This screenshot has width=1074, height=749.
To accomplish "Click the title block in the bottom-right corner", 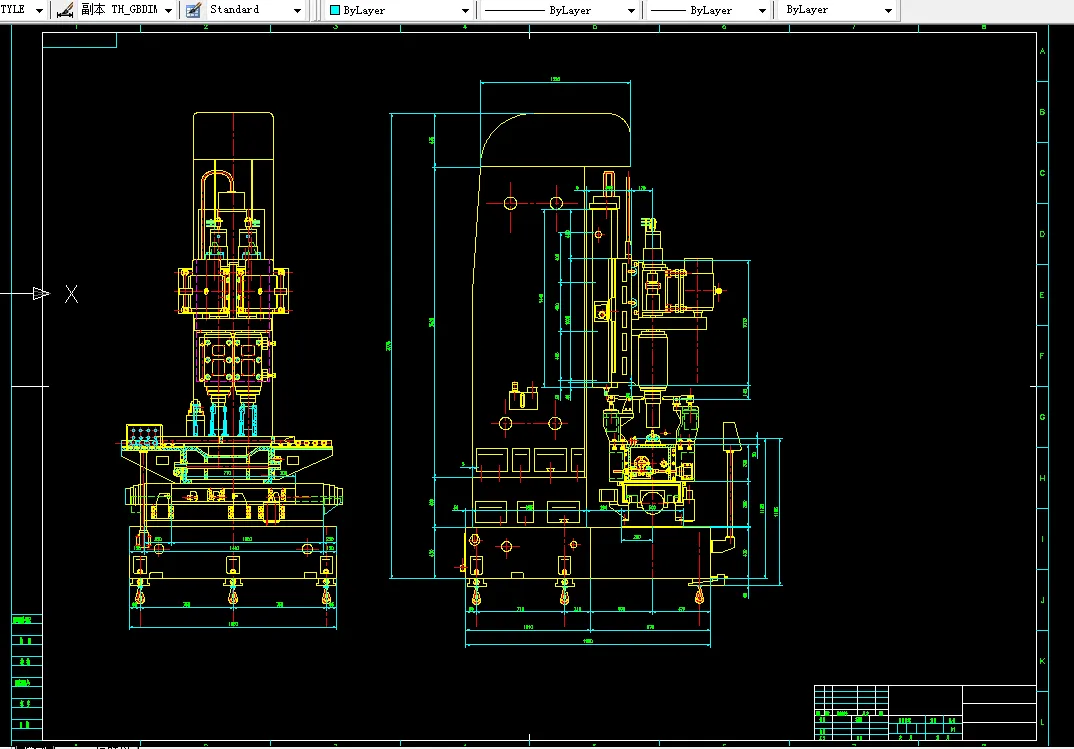I will click(x=925, y=712).
